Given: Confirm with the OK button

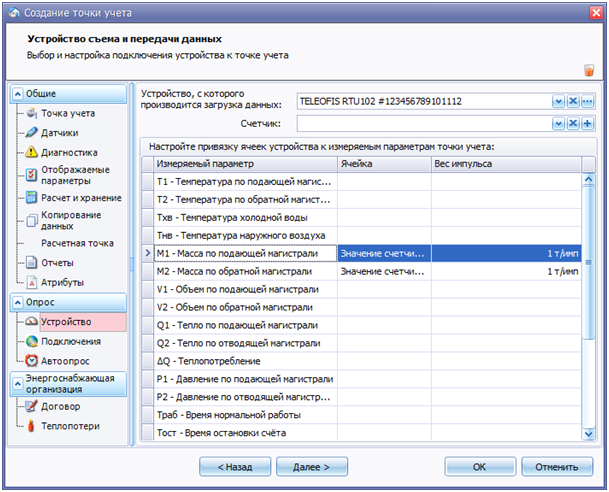Looking at the screenshot, I should click(x=480, y=467).
